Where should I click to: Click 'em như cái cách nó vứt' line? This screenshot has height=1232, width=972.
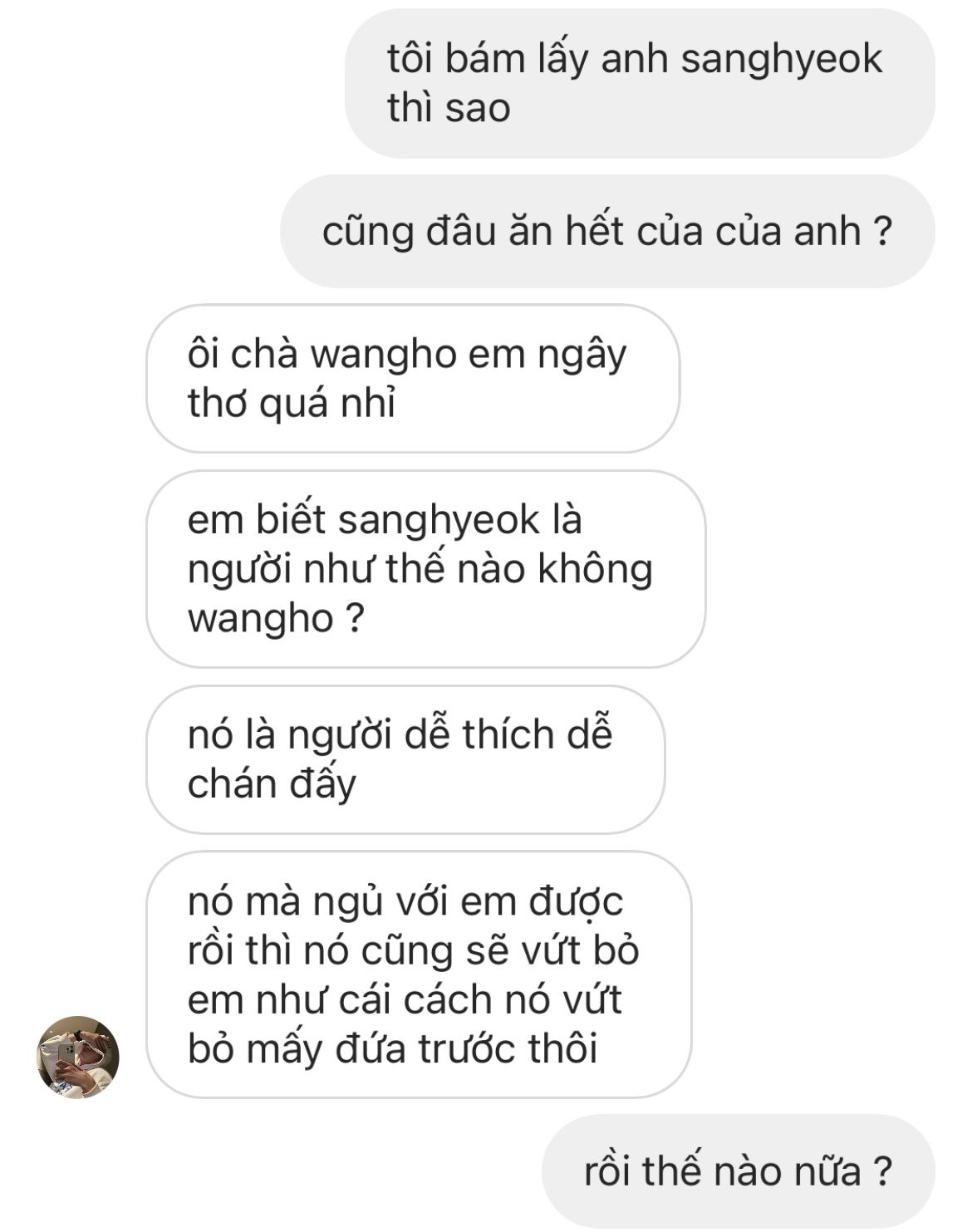(x=405, y=999)
